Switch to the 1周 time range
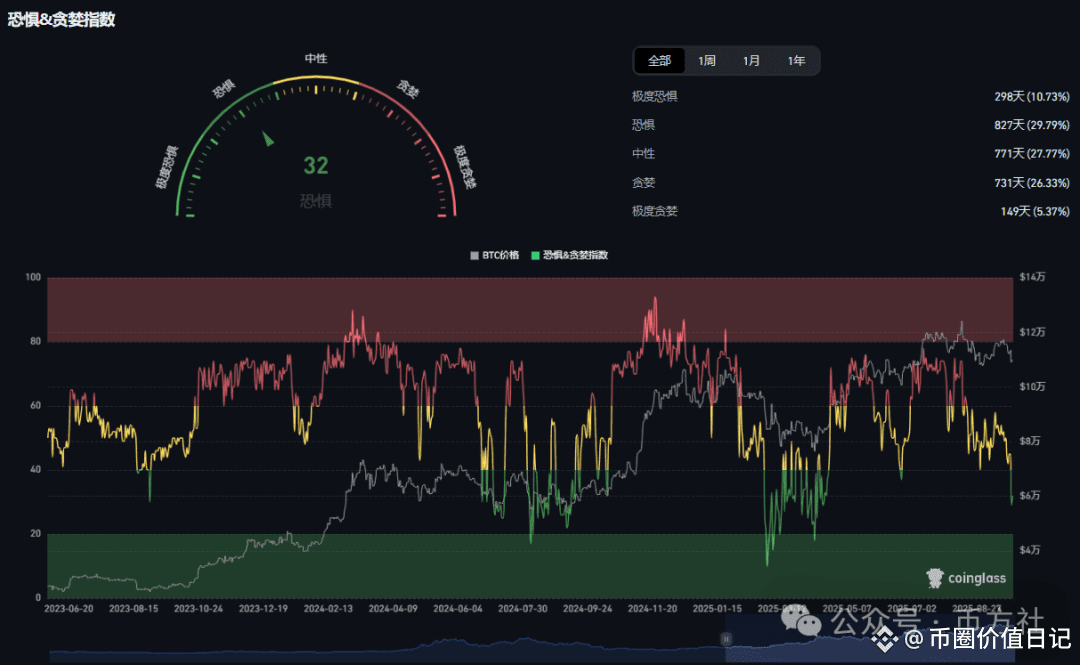Image resolution: width=1080 pixels, height=665 pixels. 707,61
